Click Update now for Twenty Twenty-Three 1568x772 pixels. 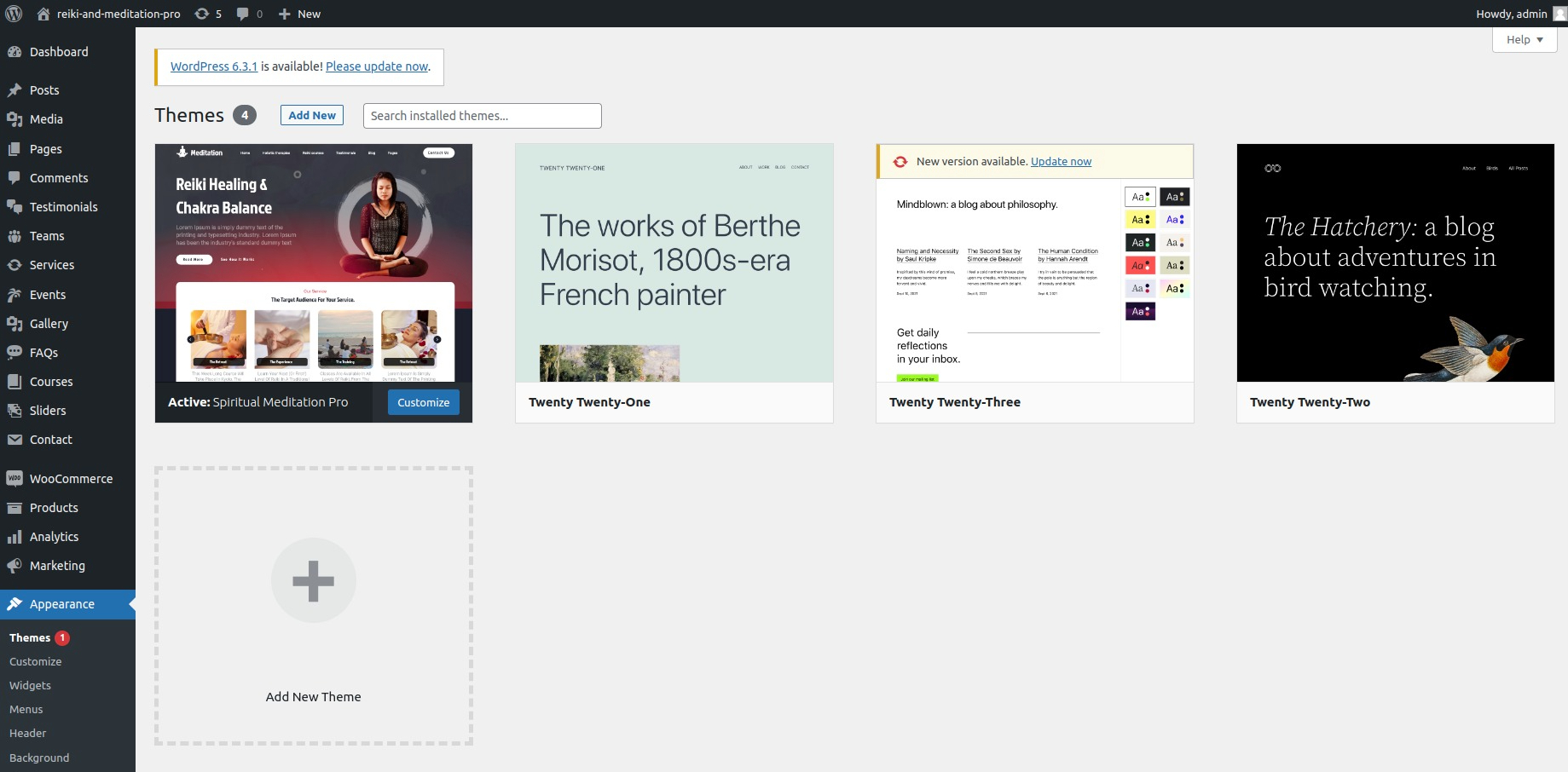tap(1061, 161)
